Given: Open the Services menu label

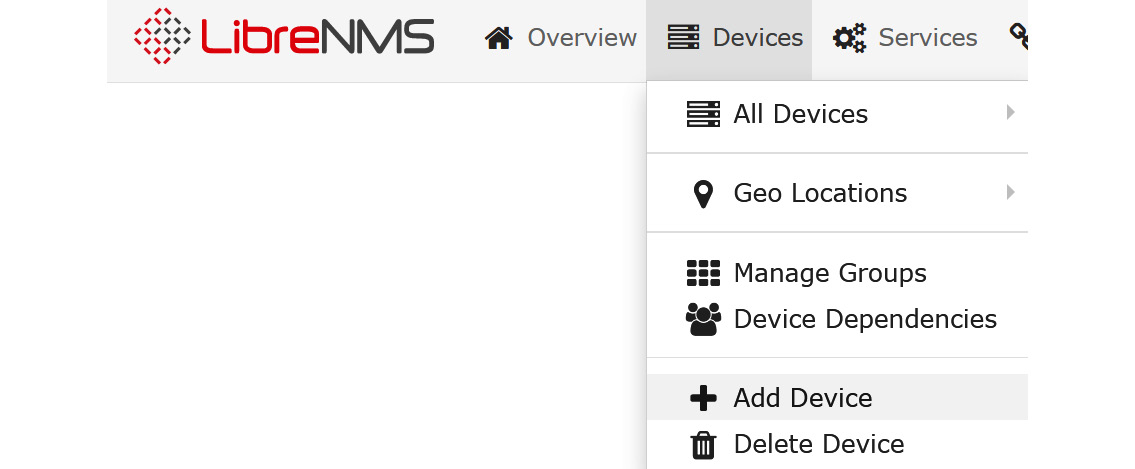Looking at the screenshot, I should [928, 38].
